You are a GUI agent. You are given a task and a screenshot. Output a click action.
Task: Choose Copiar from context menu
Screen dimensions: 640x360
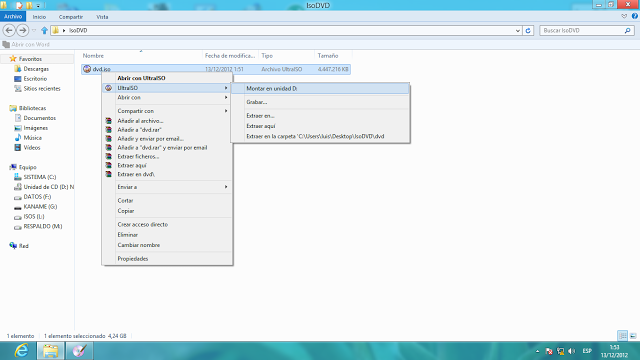click(x=167, y=211)
